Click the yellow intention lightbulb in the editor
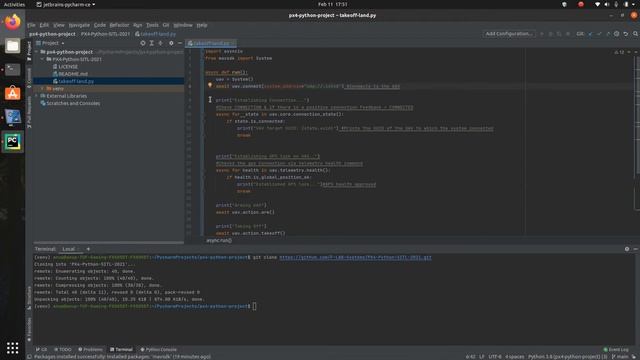The height and width of the screenshot is (360, 640). point(210,86)
